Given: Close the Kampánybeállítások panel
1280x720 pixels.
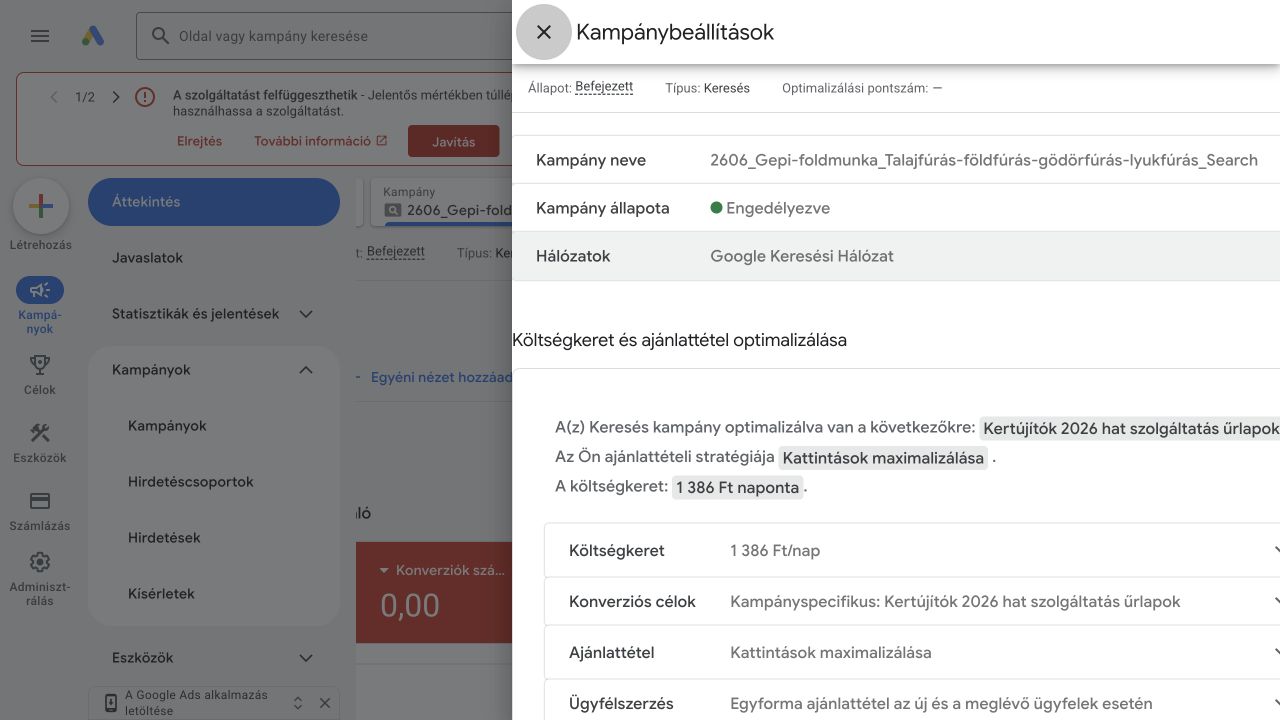Looking at the screenshot, I should [544, 32].
